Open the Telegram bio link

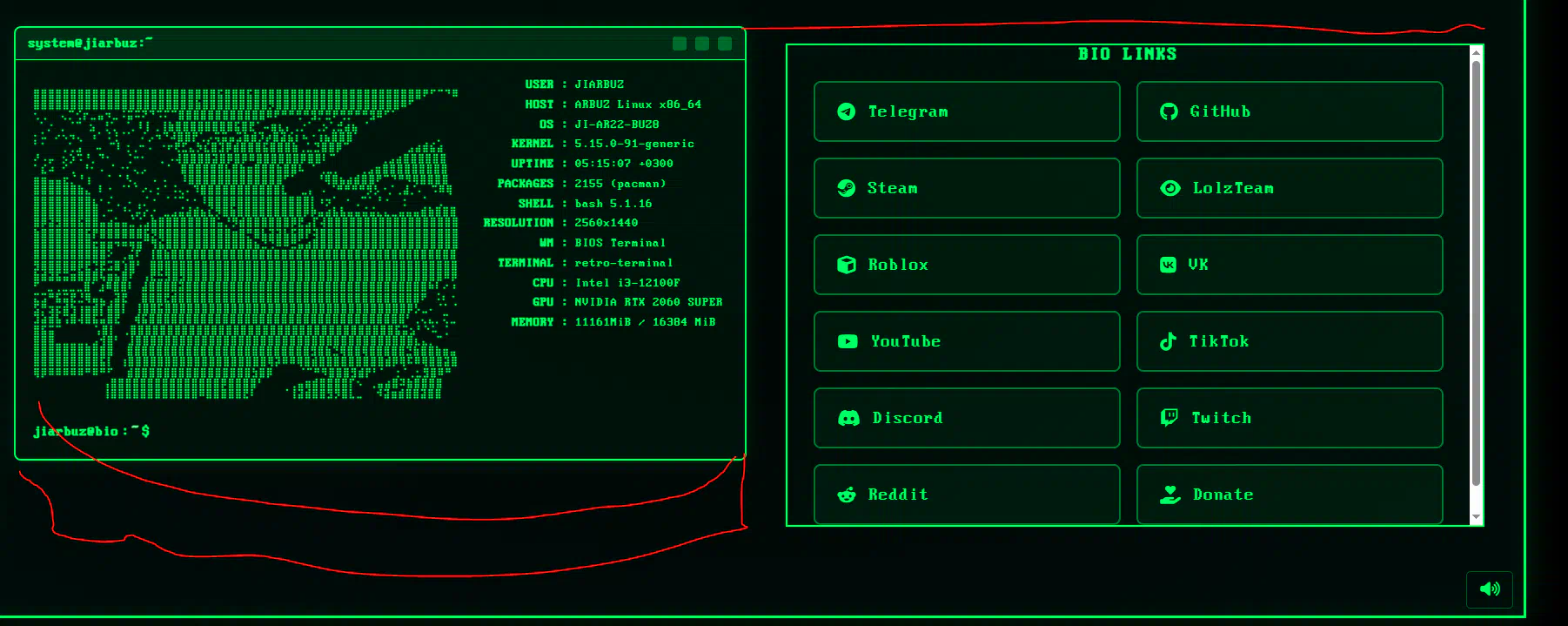967,111
